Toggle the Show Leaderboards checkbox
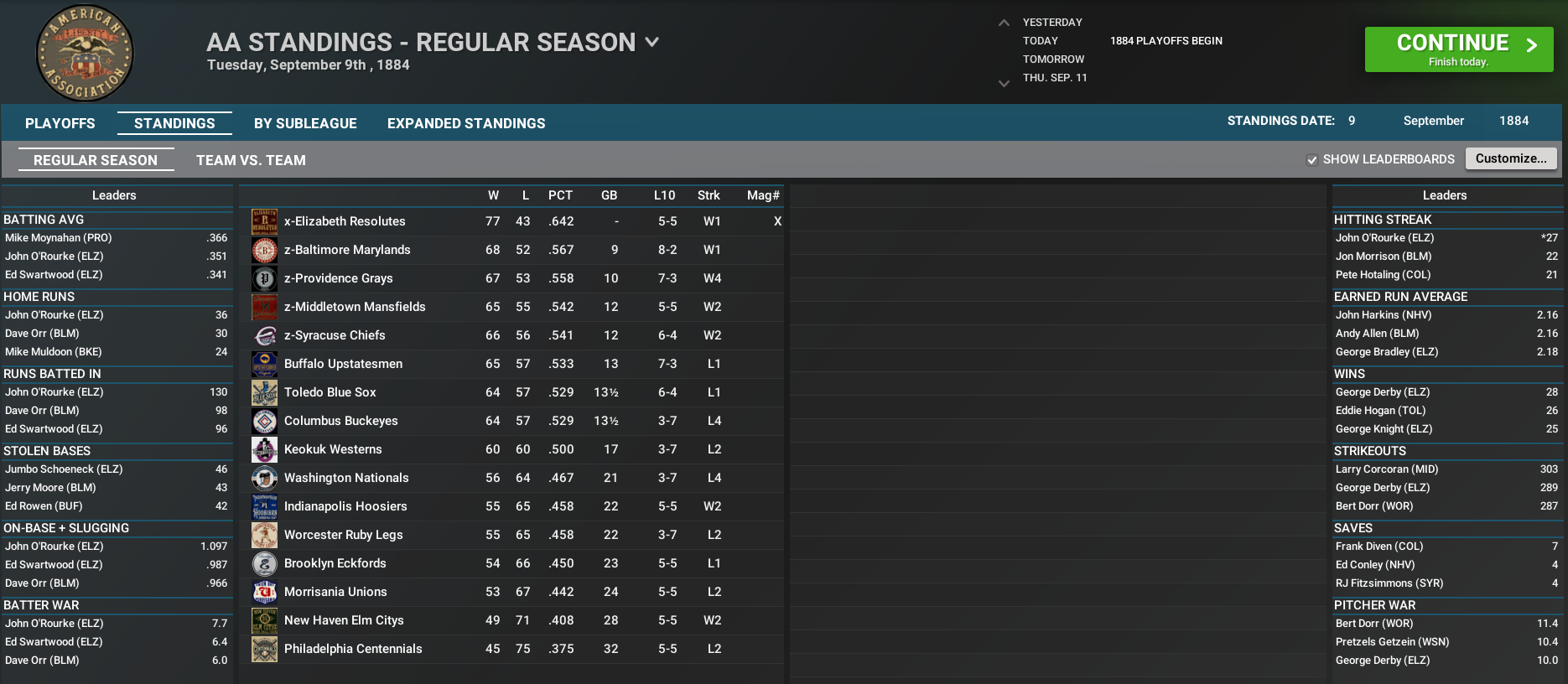Screen dimensions: 1568x684 click(x=1312, y=160)
